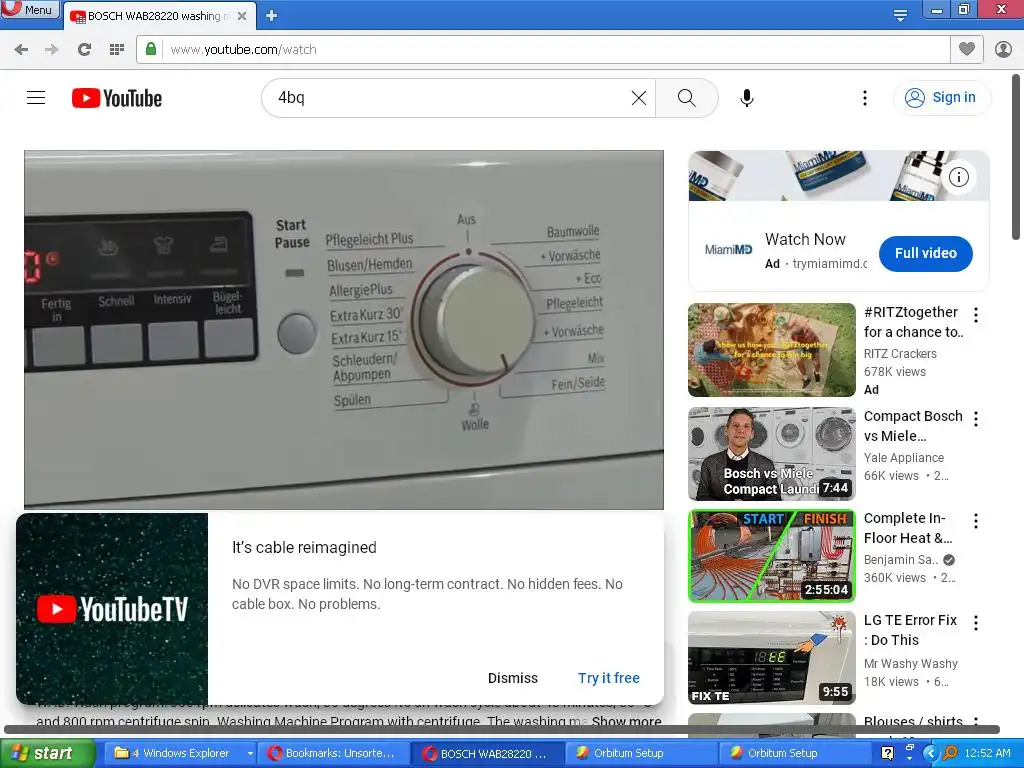The height and width of the screenshot is (768, 1024).
Task: Switch to second Orbitum Setup window
Action: pyautogui.click(x=794, y=753)
